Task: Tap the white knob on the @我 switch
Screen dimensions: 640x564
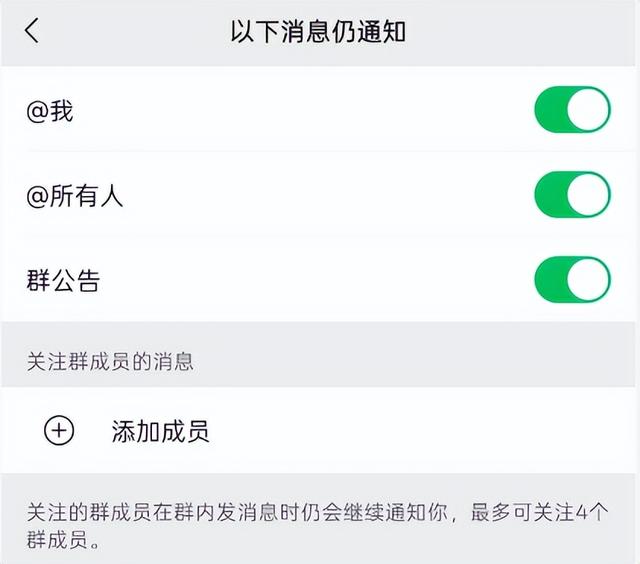Action: (590, 110)
